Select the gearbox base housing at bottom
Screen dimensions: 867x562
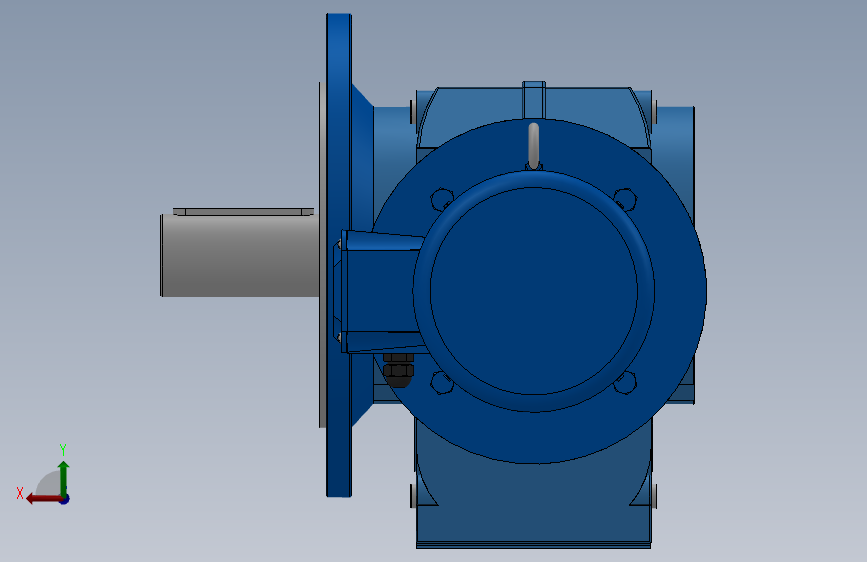pos(534,503)
